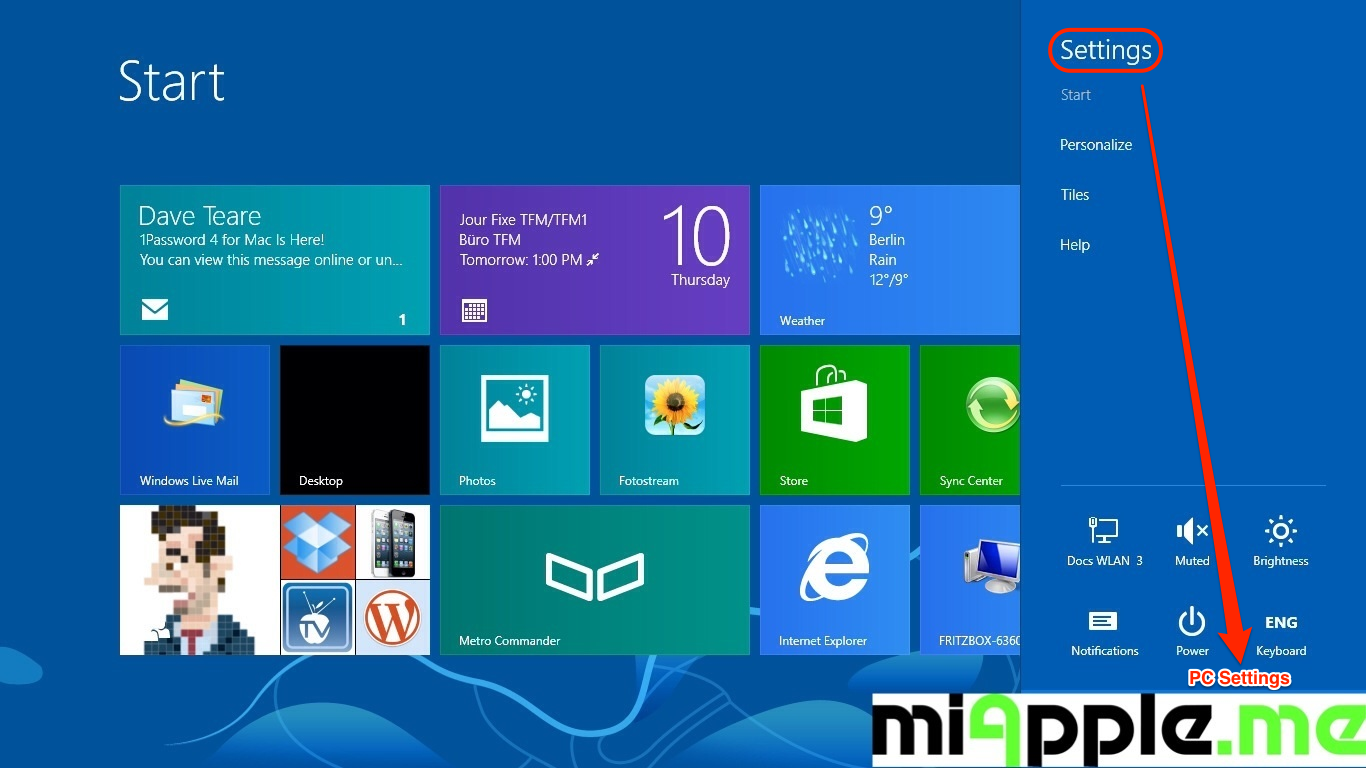Open Metro Commander tile
The width and height of the screenshot is (1366, 768).
pos(594,580)
